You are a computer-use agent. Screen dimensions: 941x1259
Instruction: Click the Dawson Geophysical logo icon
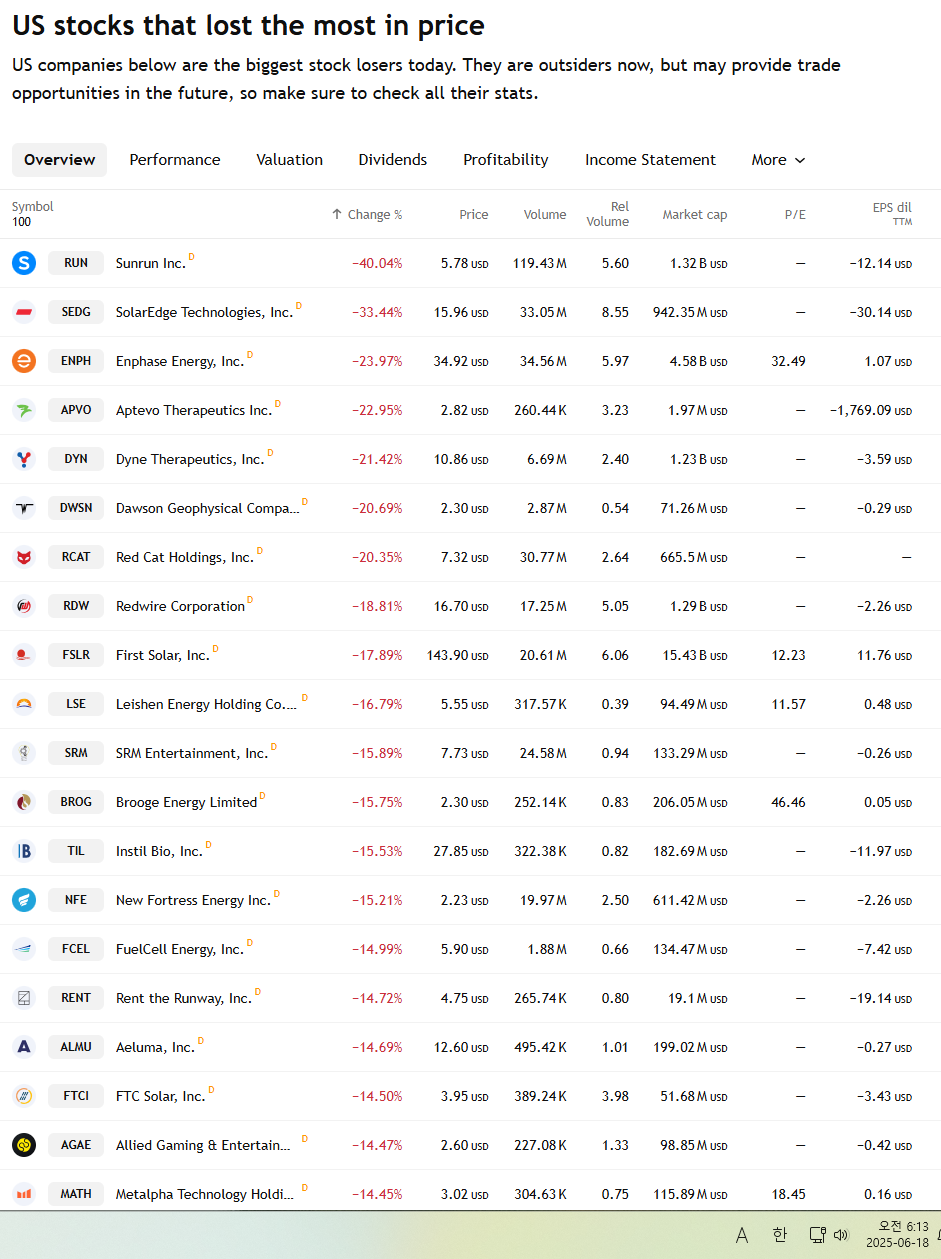pos(24,508)
